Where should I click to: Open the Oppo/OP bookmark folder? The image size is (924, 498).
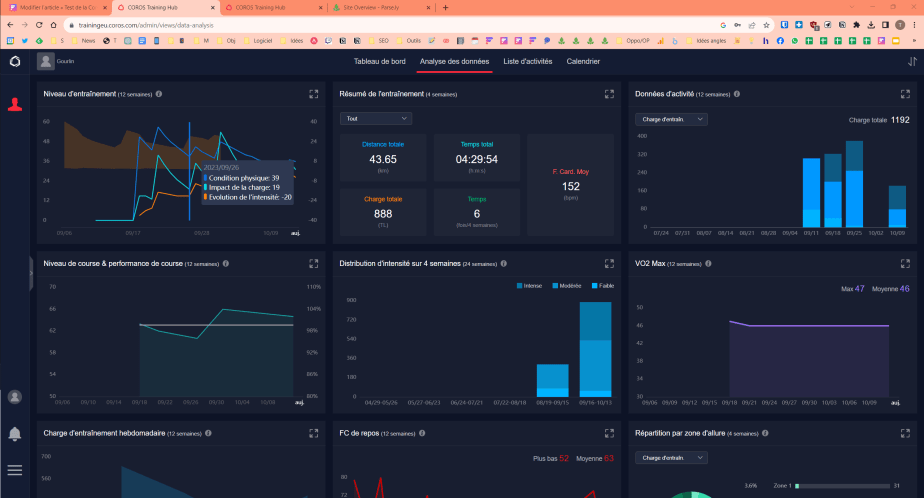tap(632, 41)
